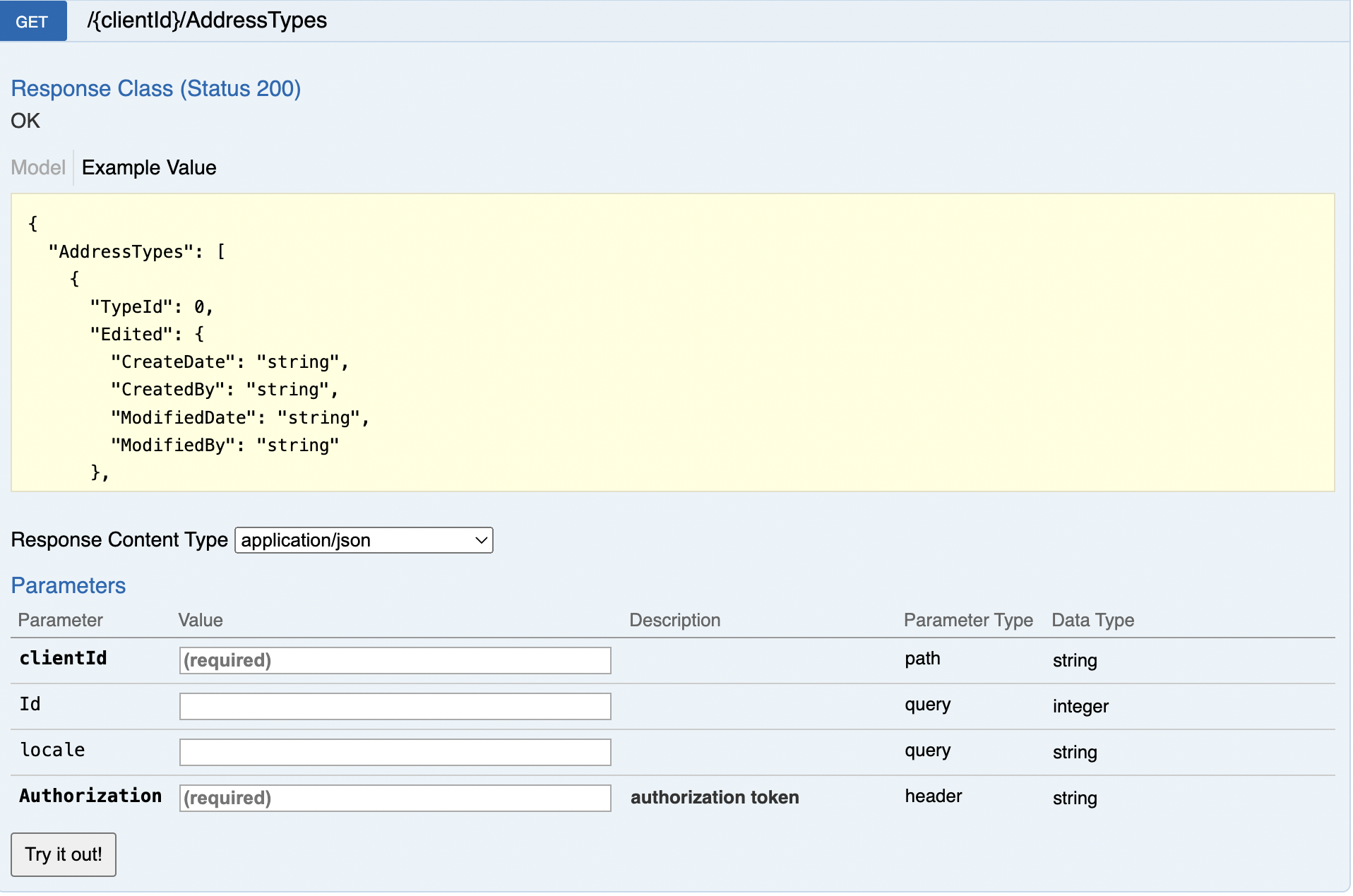Image resolution: width=1353 pixels, height=896 pixels.
Task: Select the Example Value tab
Action: pyautogui.click(x=149, y=168)
